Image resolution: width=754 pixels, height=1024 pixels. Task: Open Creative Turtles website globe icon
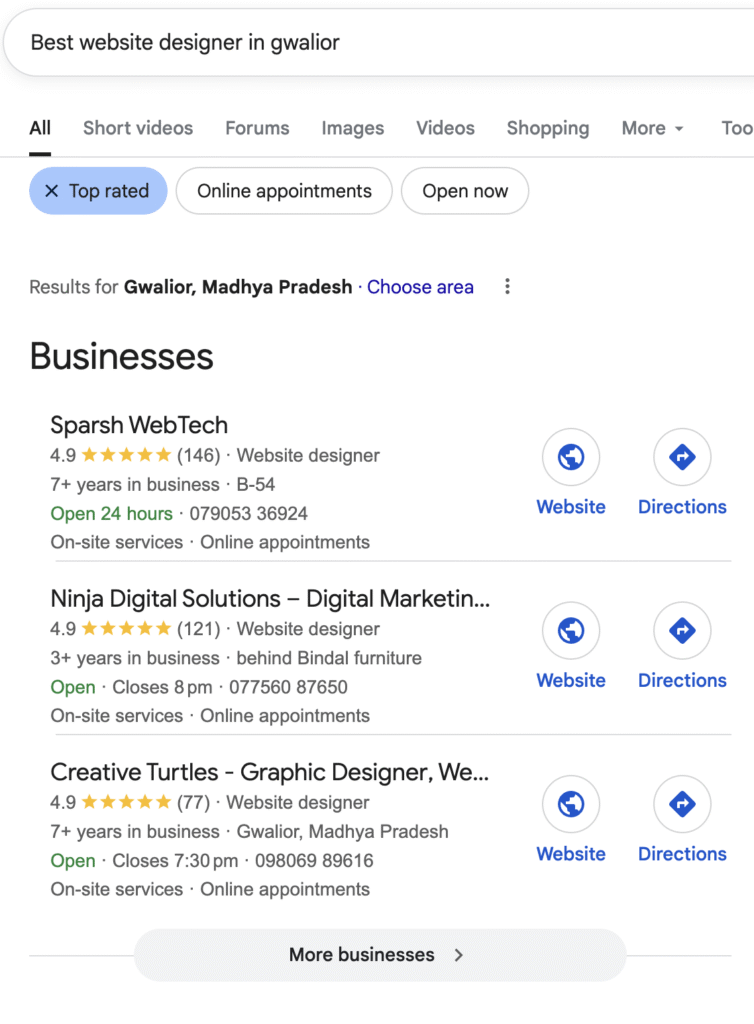[x=571, y=804]
